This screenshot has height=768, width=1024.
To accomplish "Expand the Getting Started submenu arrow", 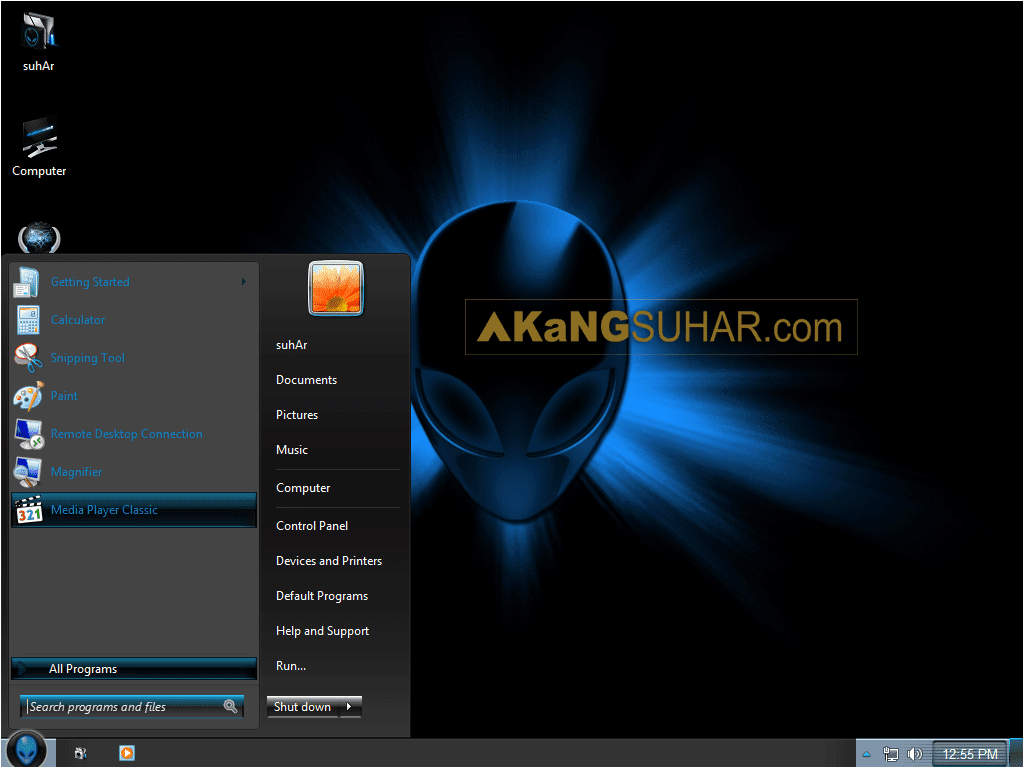I will pos(244,281).
